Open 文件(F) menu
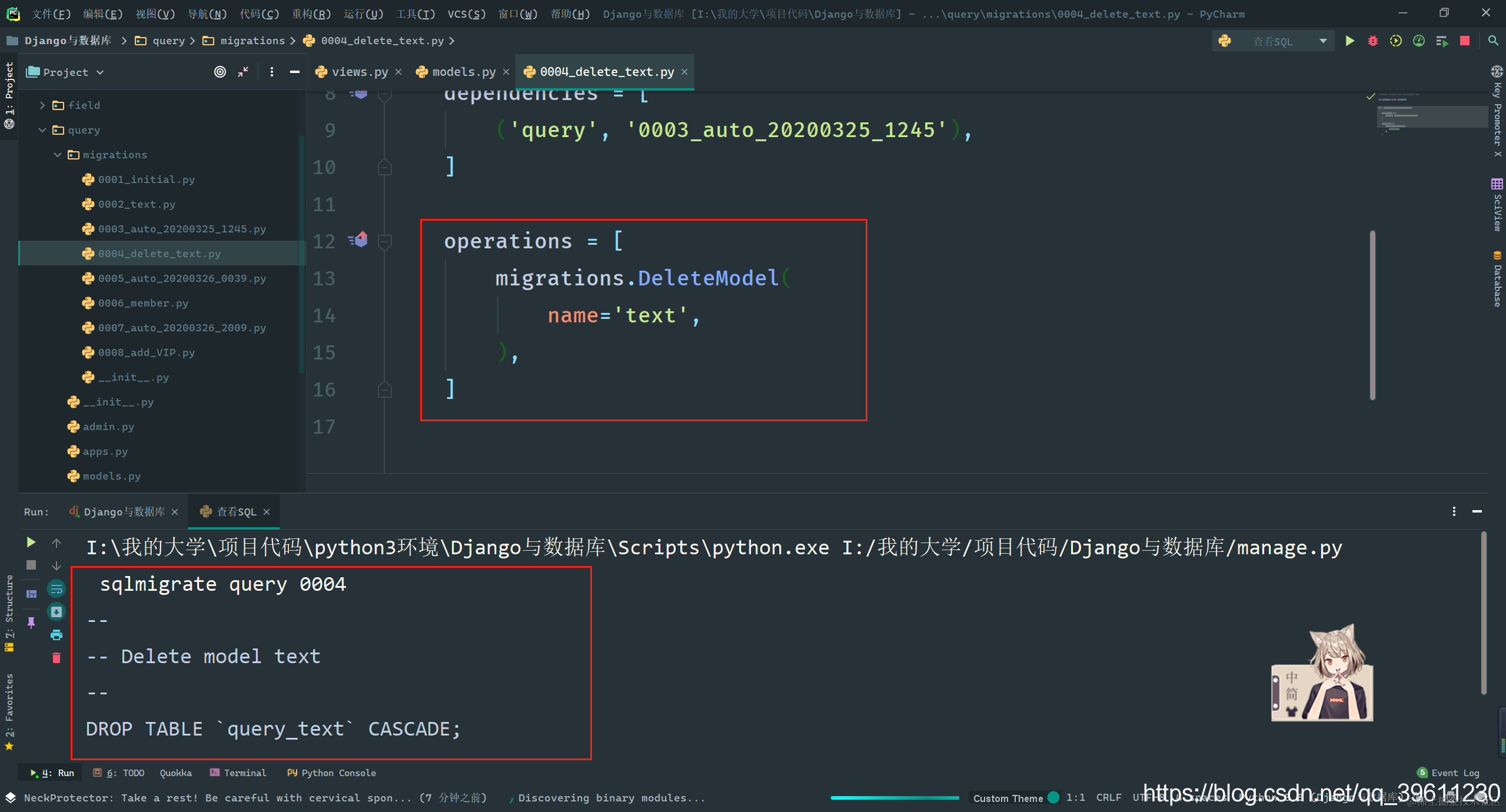This screenshot has width=1506, height=812. (51, 14)
